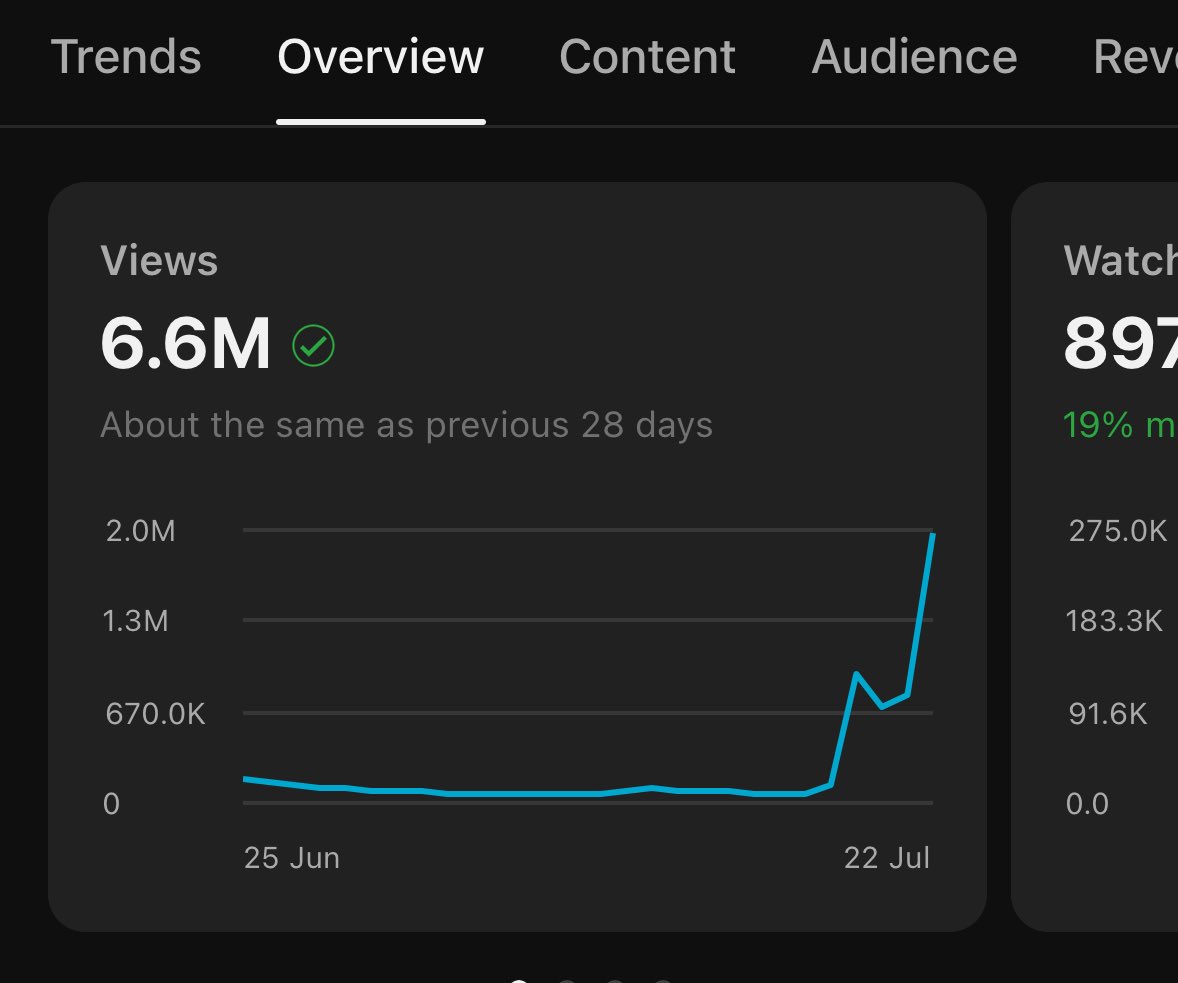This screenshot has height=983, width=1178.
Task: Click the 275.0K watch time axis label
Action: point(1118,531)
